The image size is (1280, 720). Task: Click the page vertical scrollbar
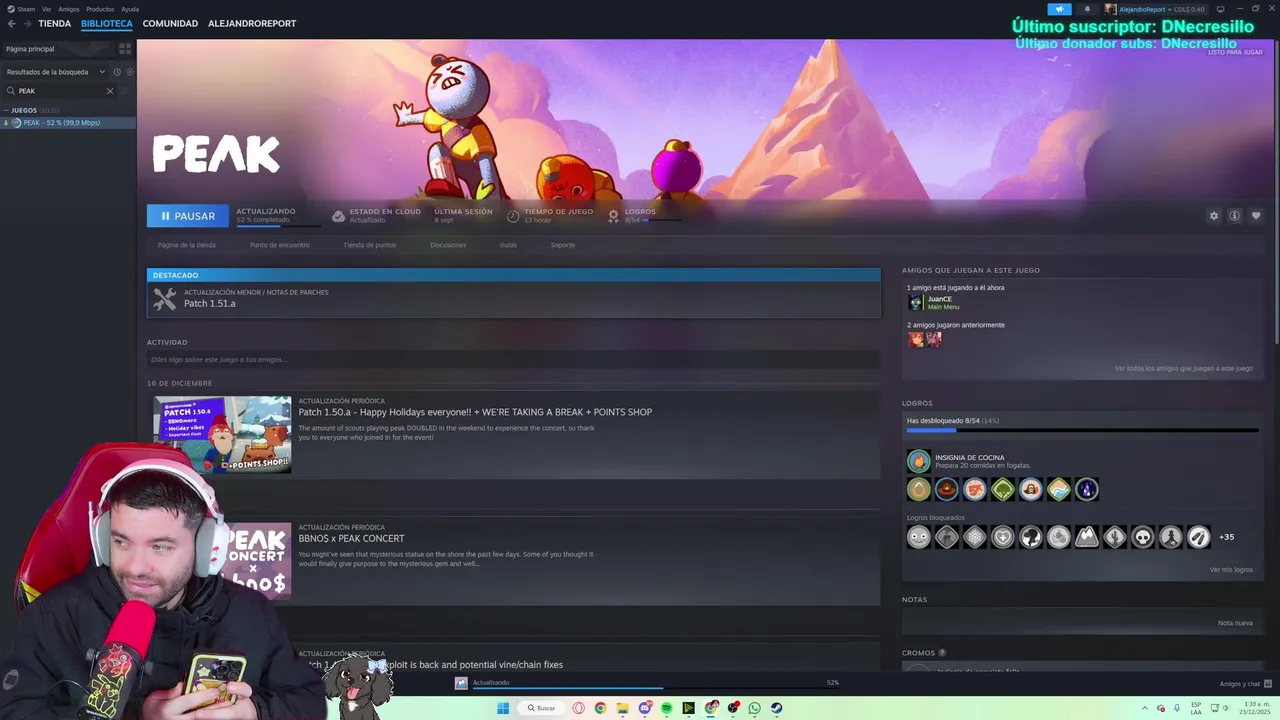click(1276, 195)
